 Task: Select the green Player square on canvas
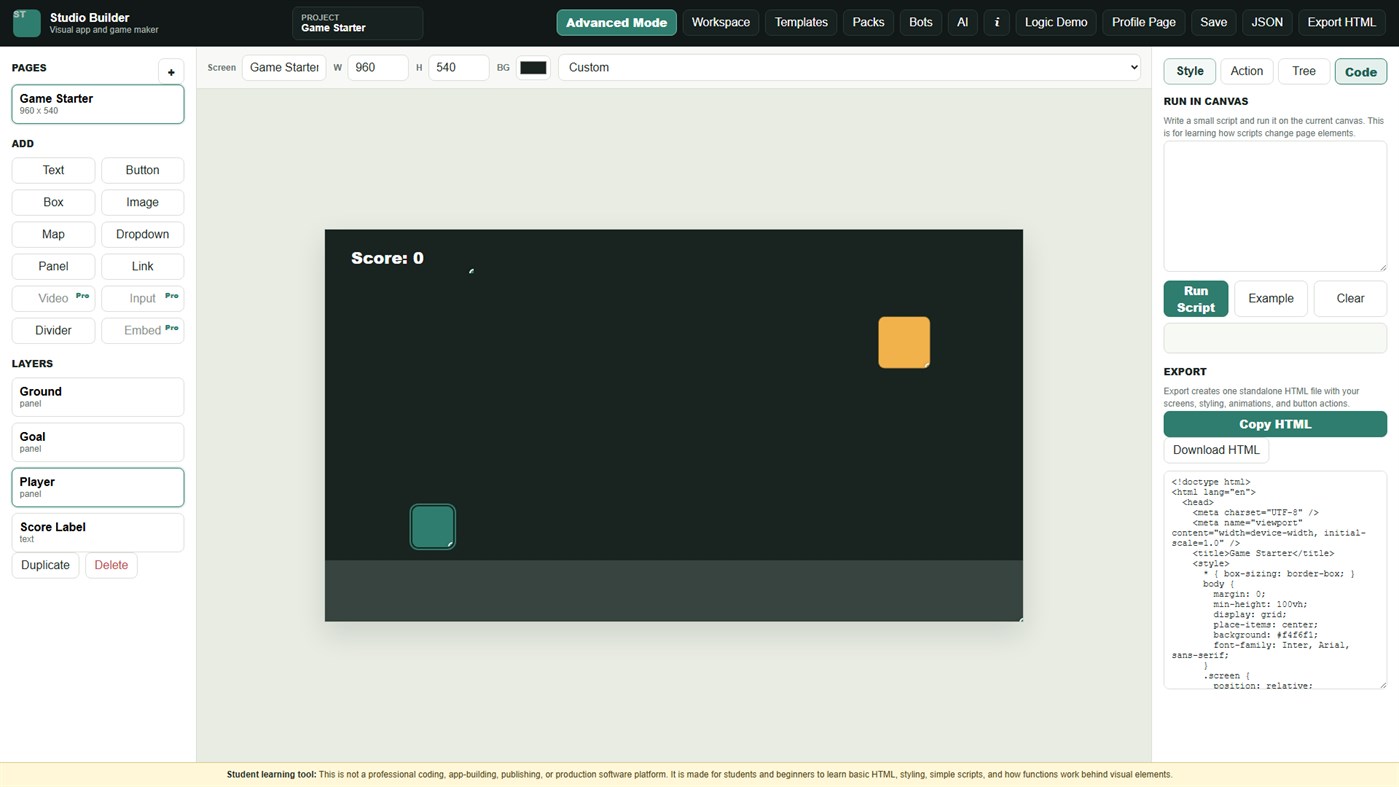click(x=433, y=527)
